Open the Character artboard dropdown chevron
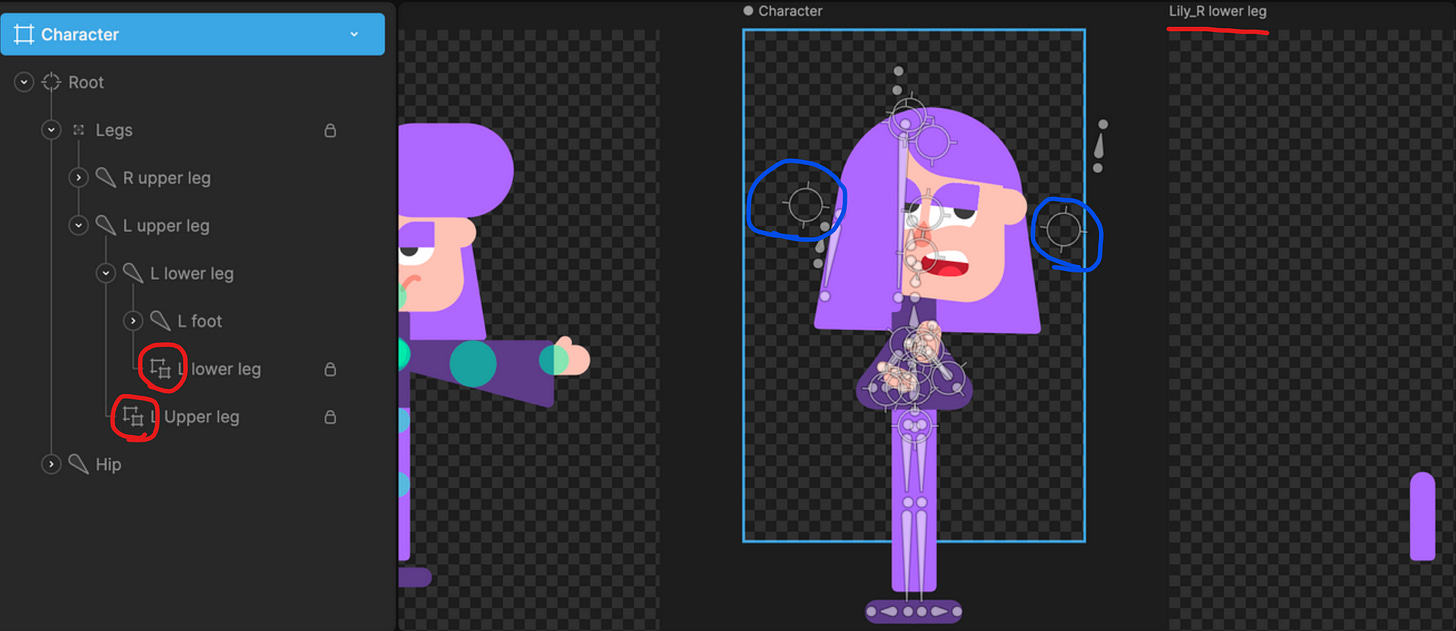This screenshot has height=631, width=1456. pos(354,34)
